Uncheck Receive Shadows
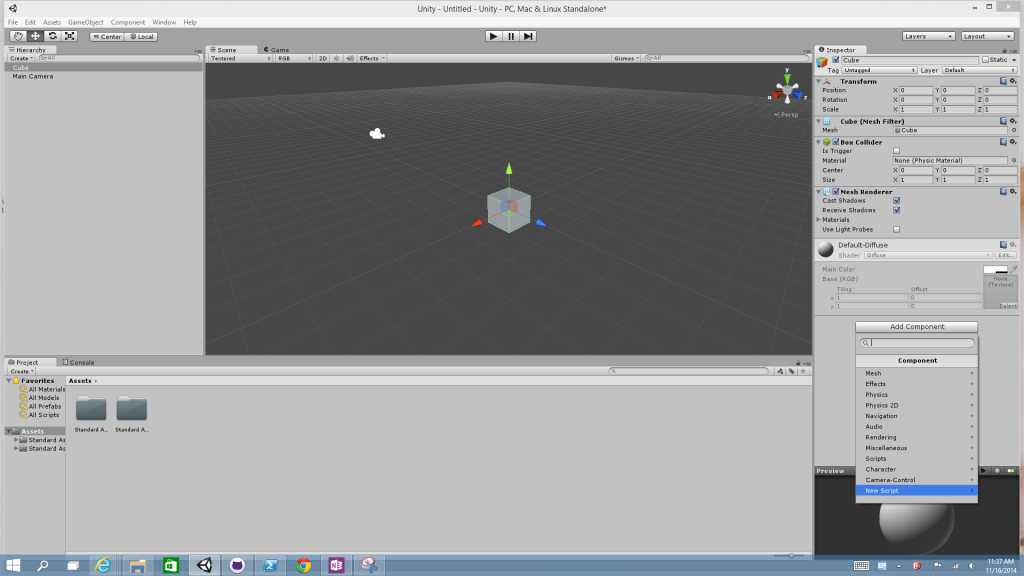 [x=897, y=210]
